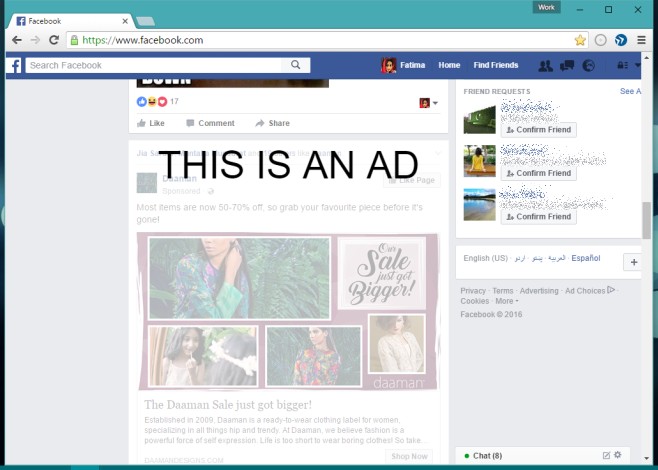
Task: Open the Terms footer link
Action: pos(503,291)
